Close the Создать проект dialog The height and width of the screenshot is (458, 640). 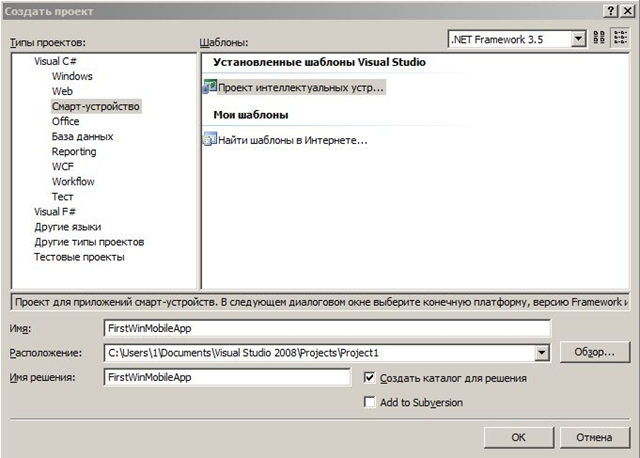pyautogui.click(x=627, y=11)
